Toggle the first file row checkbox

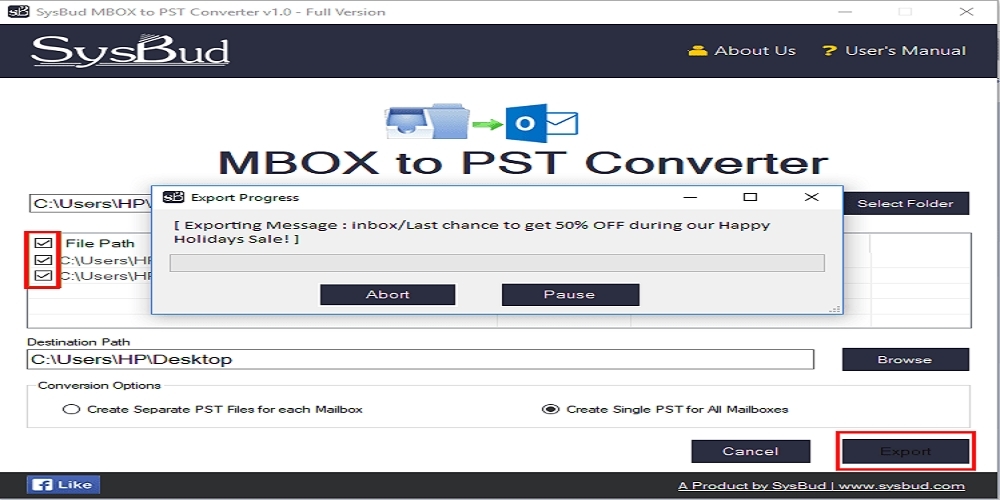coord(43,260)
